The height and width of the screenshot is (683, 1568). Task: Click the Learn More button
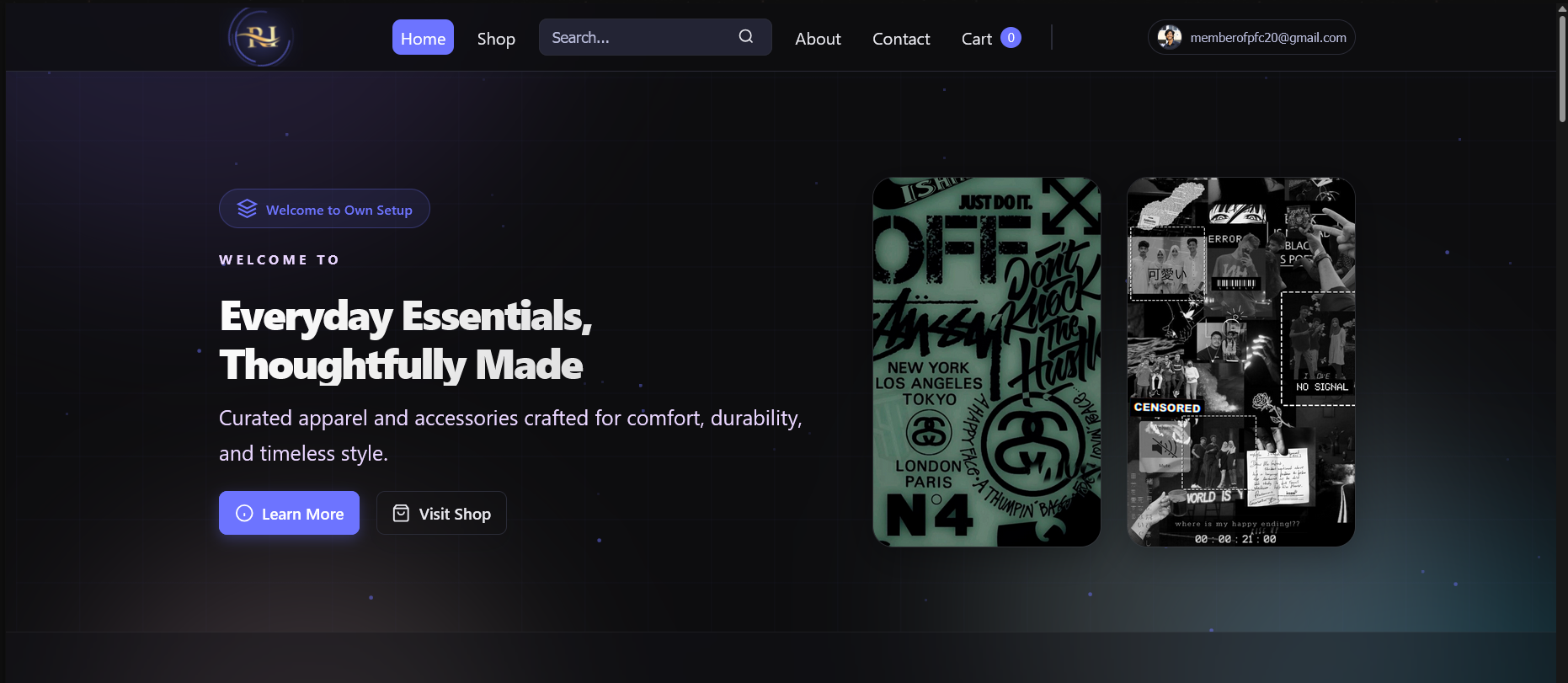[x=289, y=513]
